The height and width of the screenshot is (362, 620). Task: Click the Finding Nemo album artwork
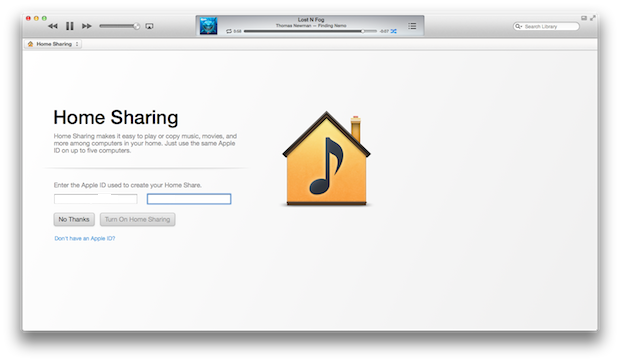click(x=208, y=26)
